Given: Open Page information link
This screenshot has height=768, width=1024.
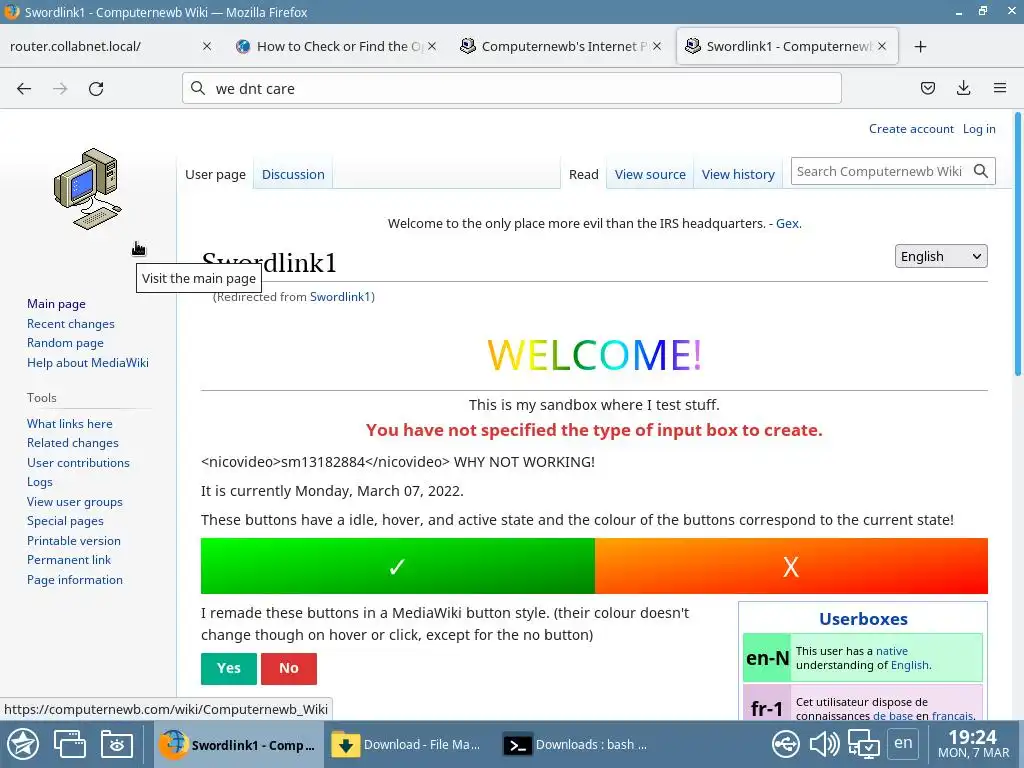Looking at the screenshot, I should [x=74, y=579].
